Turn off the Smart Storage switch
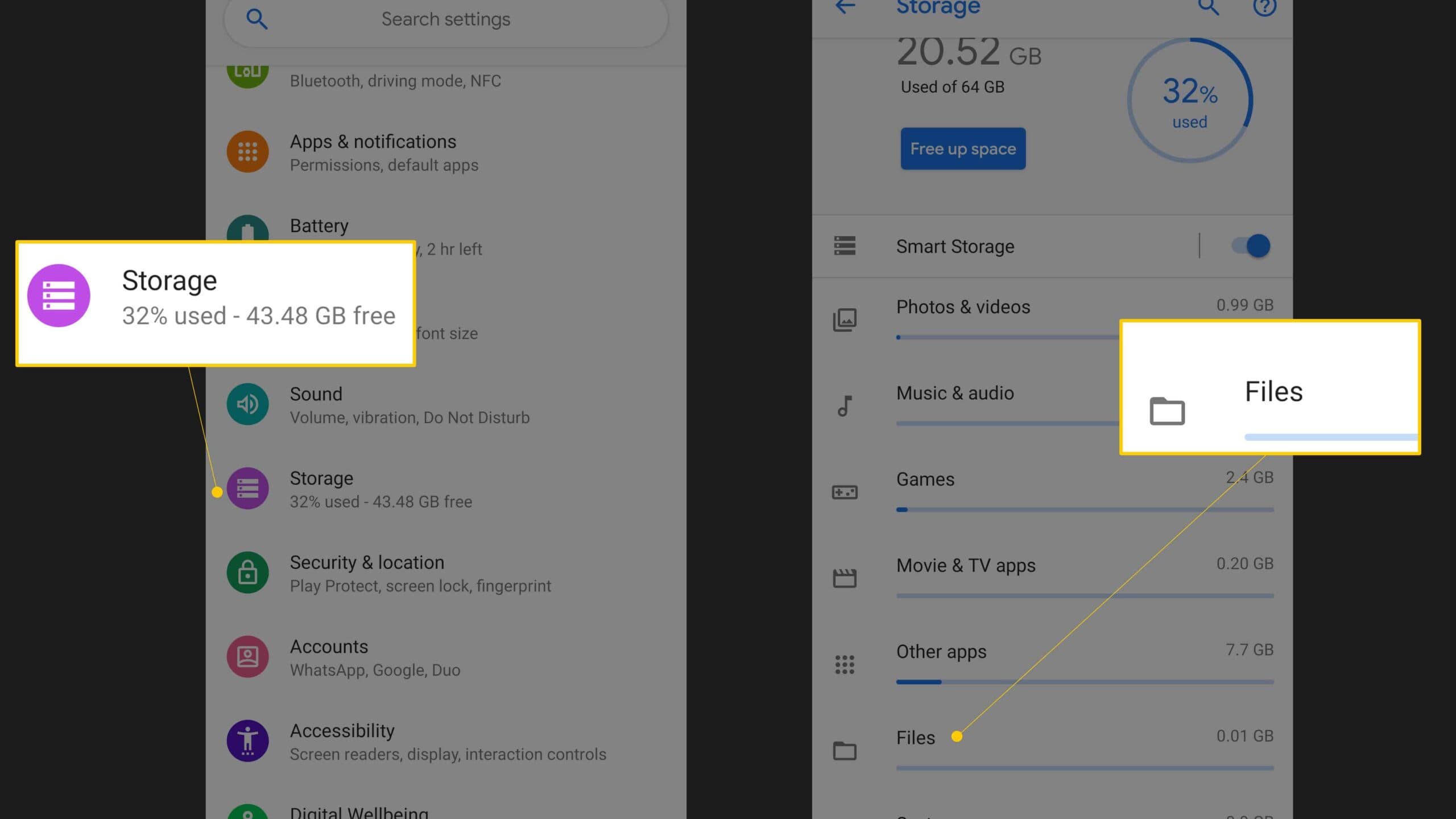Screen dimensions: 1456x819 (x=1251, y=246)
